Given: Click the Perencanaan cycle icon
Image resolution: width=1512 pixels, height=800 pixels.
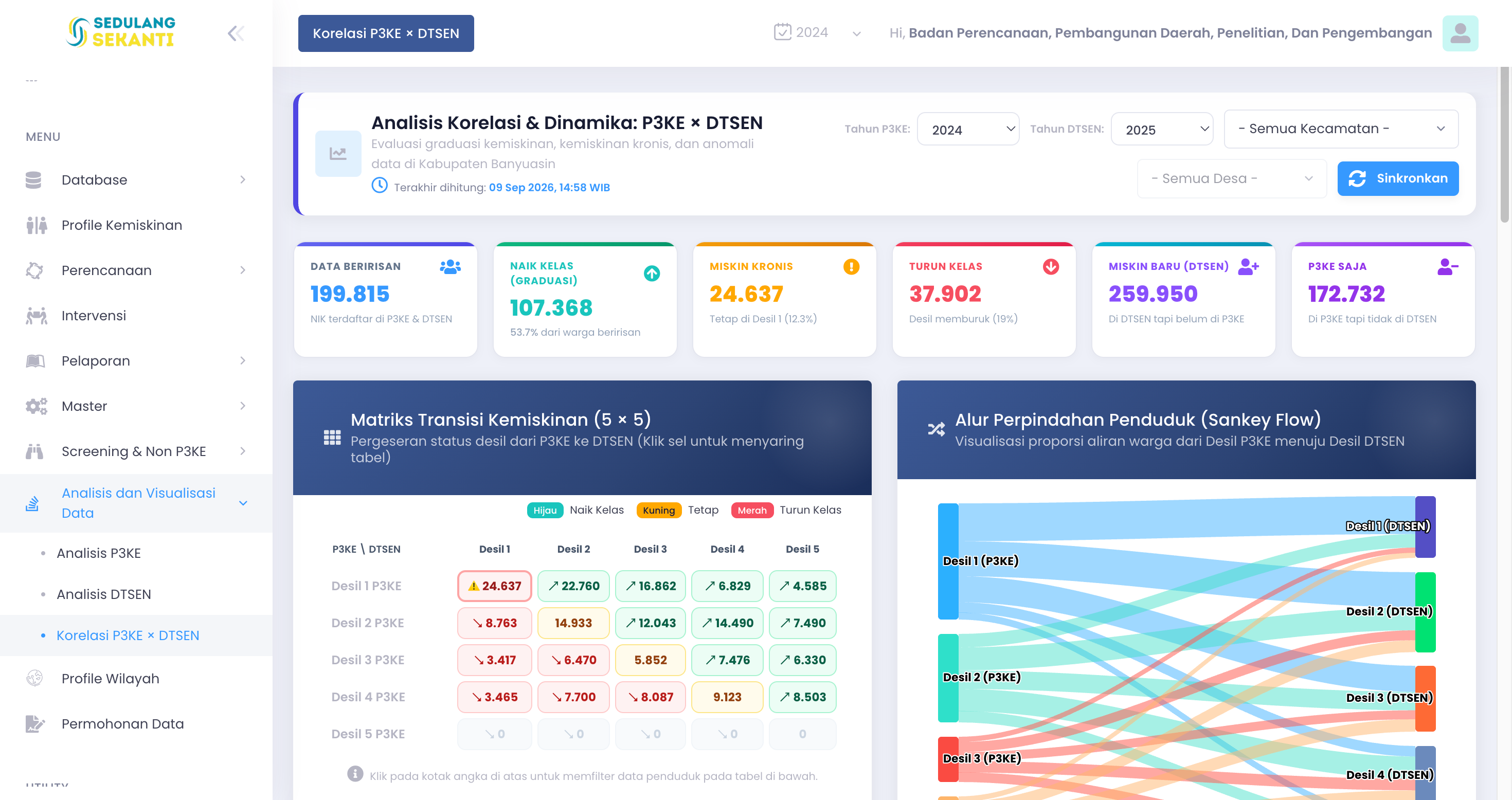Looking at the screenshot, I should point(34,270).
